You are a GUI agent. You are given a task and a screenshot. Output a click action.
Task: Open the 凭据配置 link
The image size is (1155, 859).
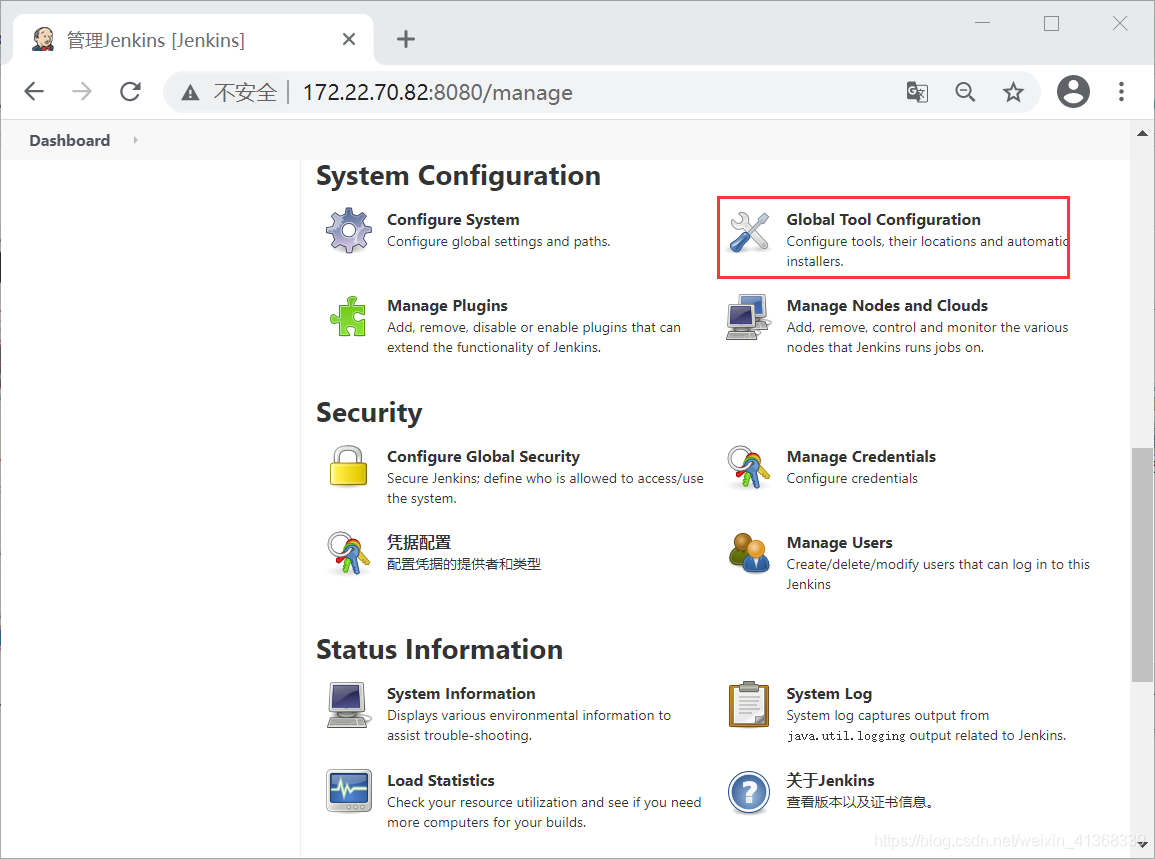point(419,543)
